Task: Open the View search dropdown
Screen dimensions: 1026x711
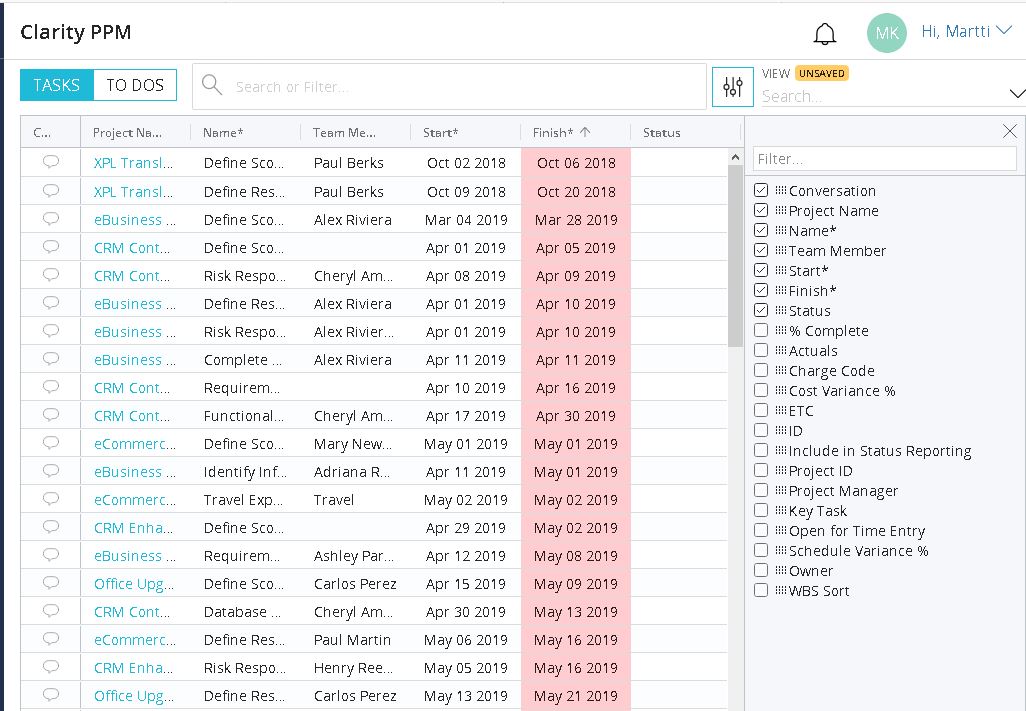Action: pyautogui.click(x=1018, y=92)
